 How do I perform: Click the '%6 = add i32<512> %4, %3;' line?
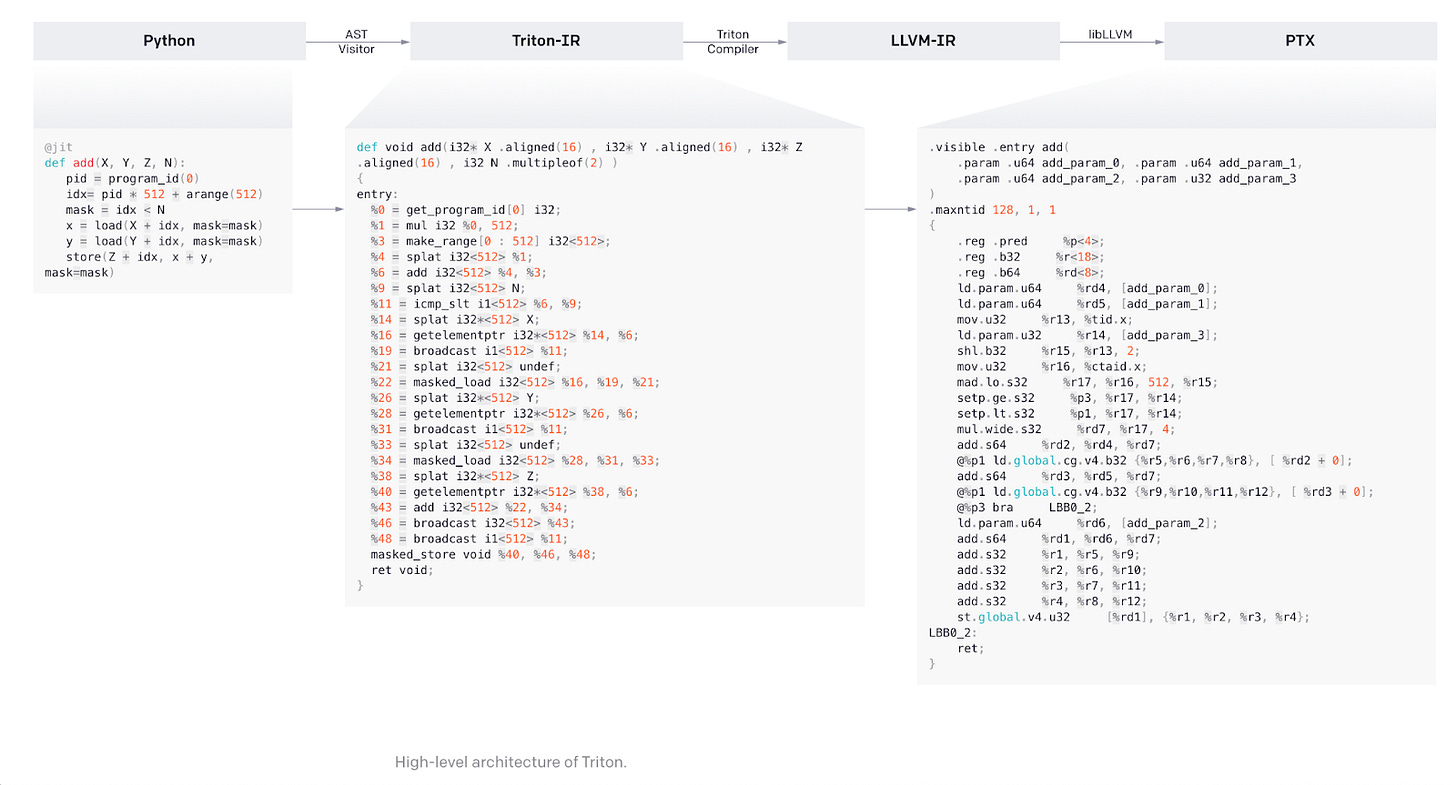pos(459,272)
